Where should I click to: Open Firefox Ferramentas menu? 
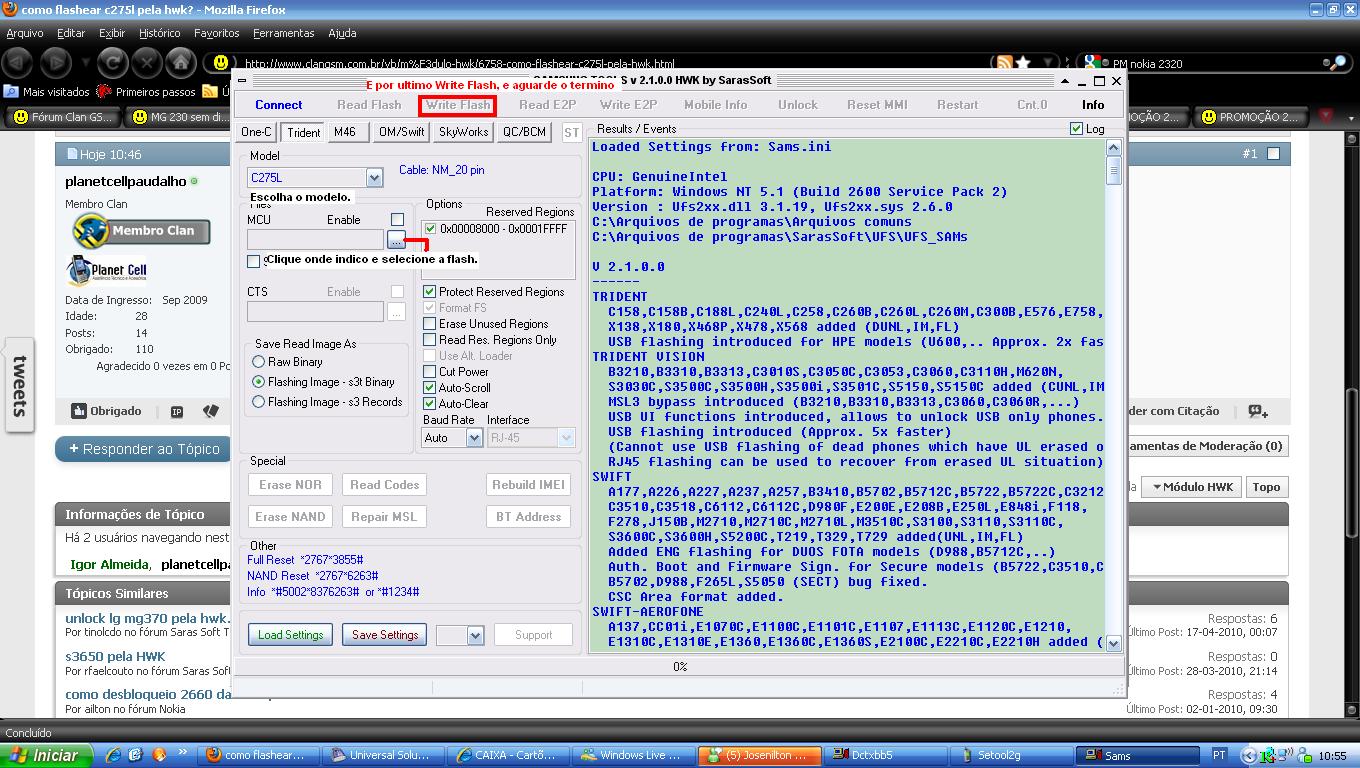pos(284,33)
